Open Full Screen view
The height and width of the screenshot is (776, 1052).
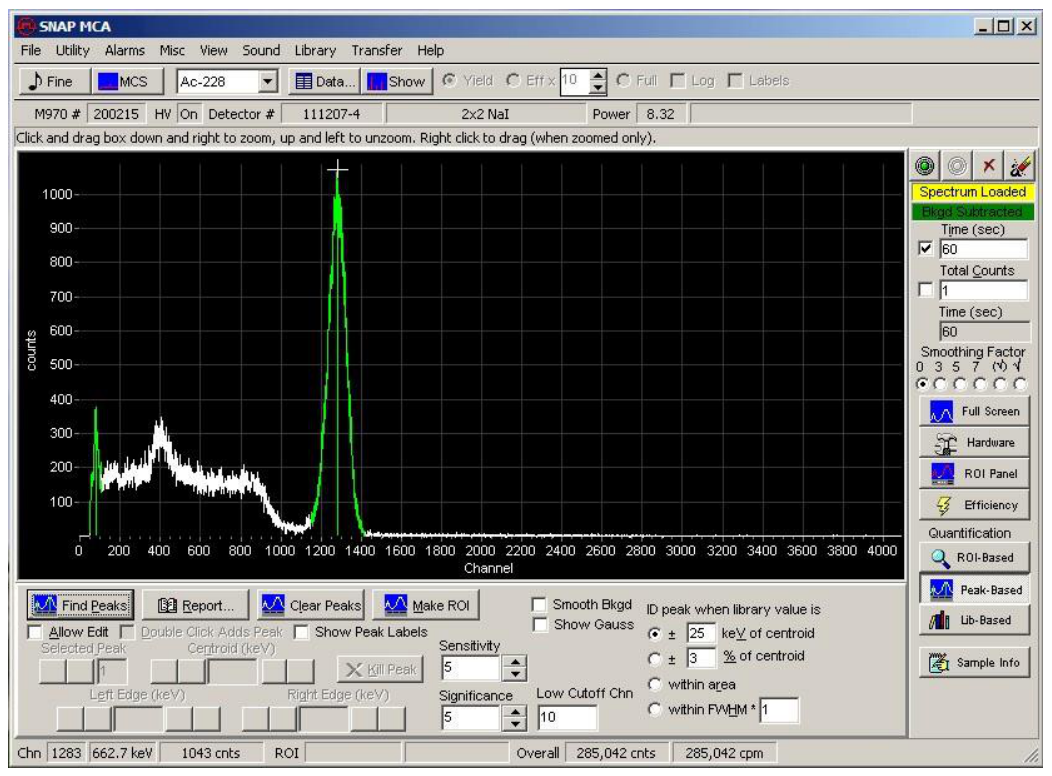[x=974, y=411]
